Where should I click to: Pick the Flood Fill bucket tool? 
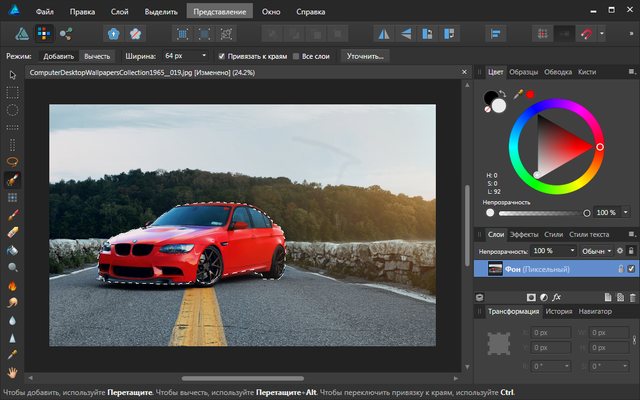pyautogui.click(x=12, y=250)
